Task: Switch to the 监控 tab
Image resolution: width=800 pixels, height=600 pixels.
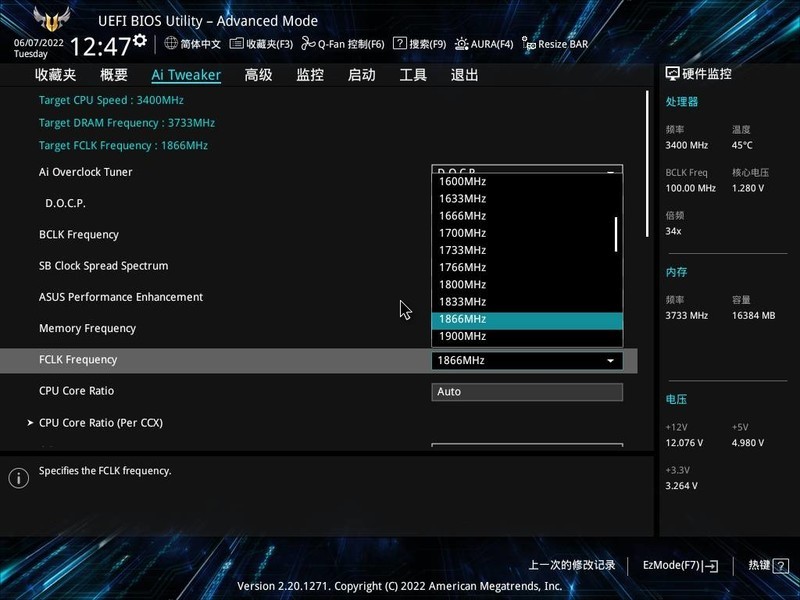Action: [x=310, y=74]
